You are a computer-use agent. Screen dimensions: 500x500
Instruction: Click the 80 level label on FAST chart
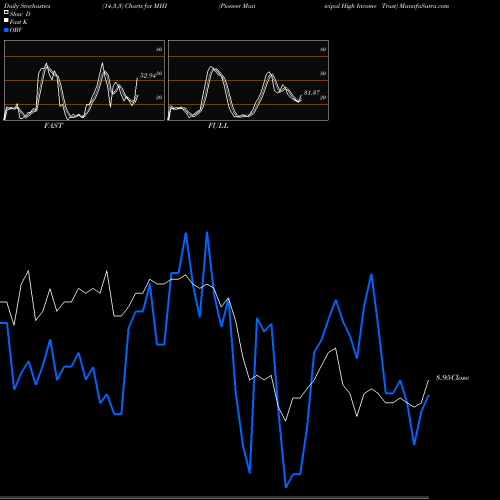coord(159,49)
